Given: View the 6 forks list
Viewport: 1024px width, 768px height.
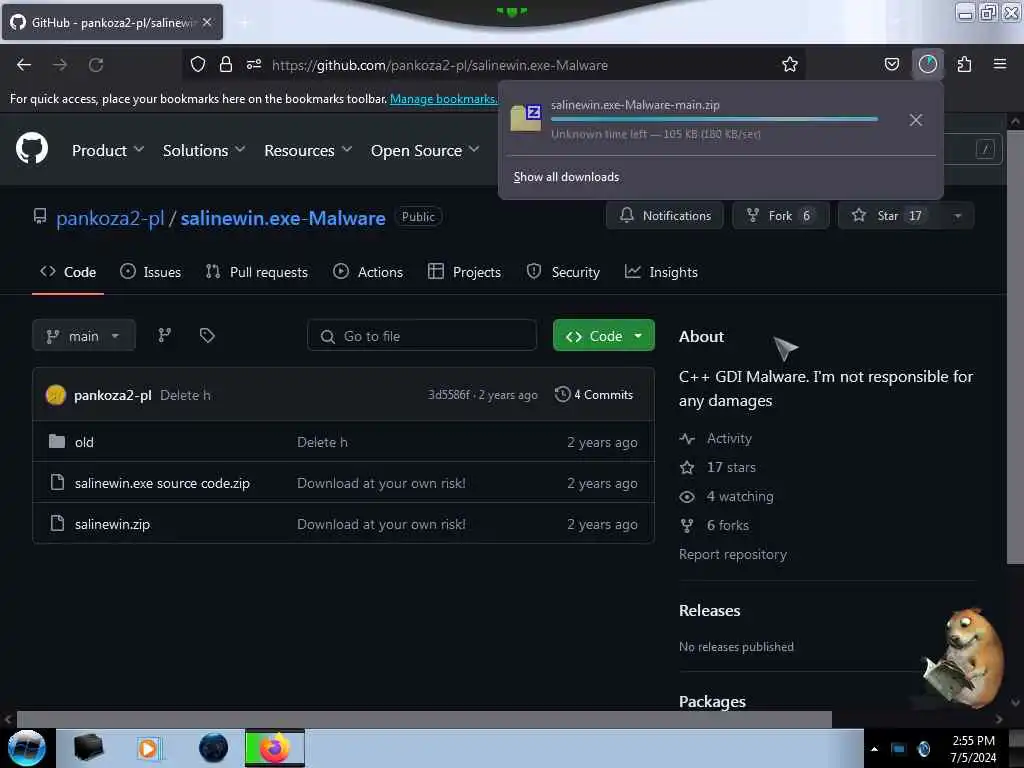Looking at the screenshot, I should click(x=728, y=525).
